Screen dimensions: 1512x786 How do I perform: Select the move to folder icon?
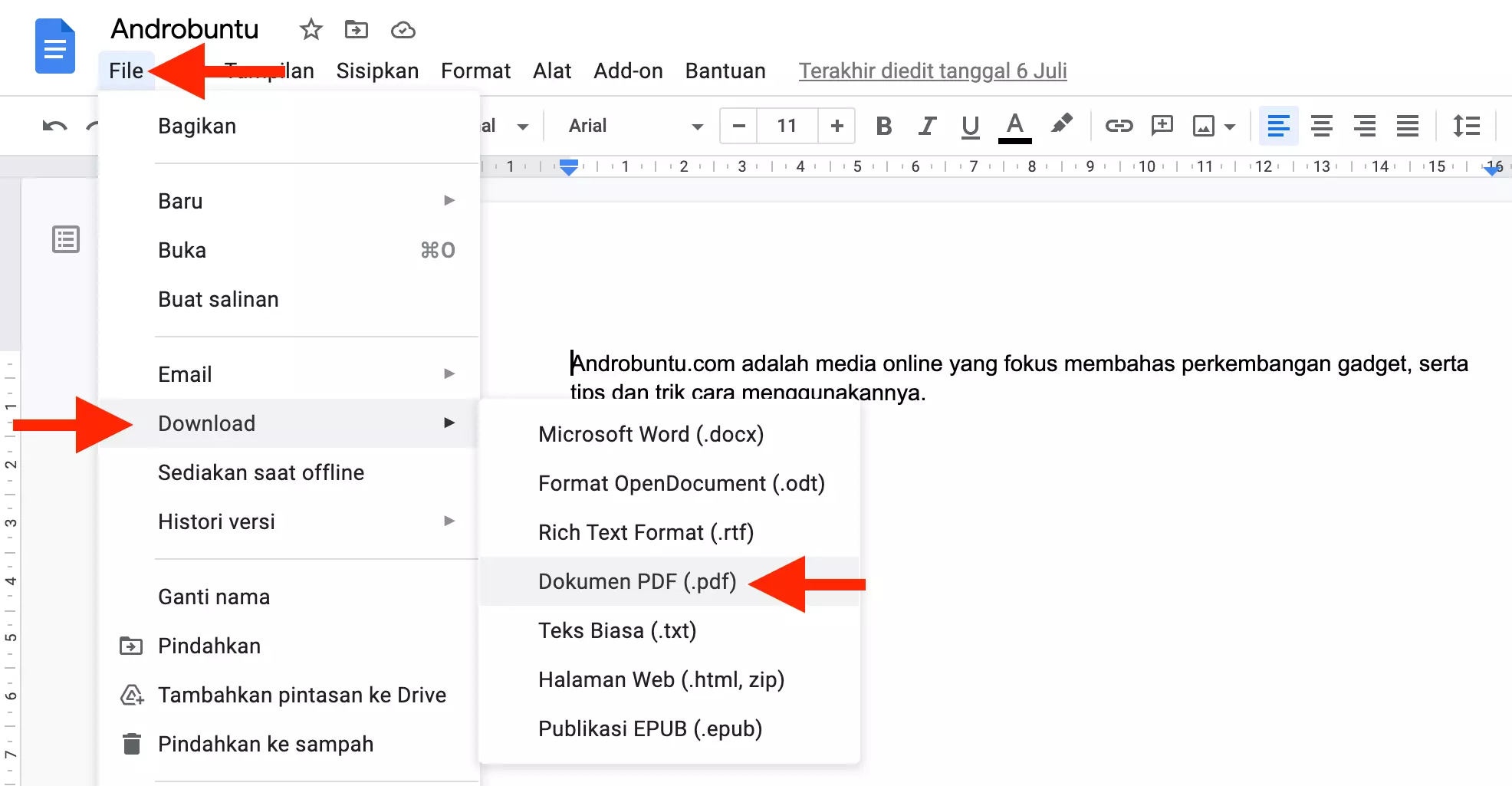[356, 30]
